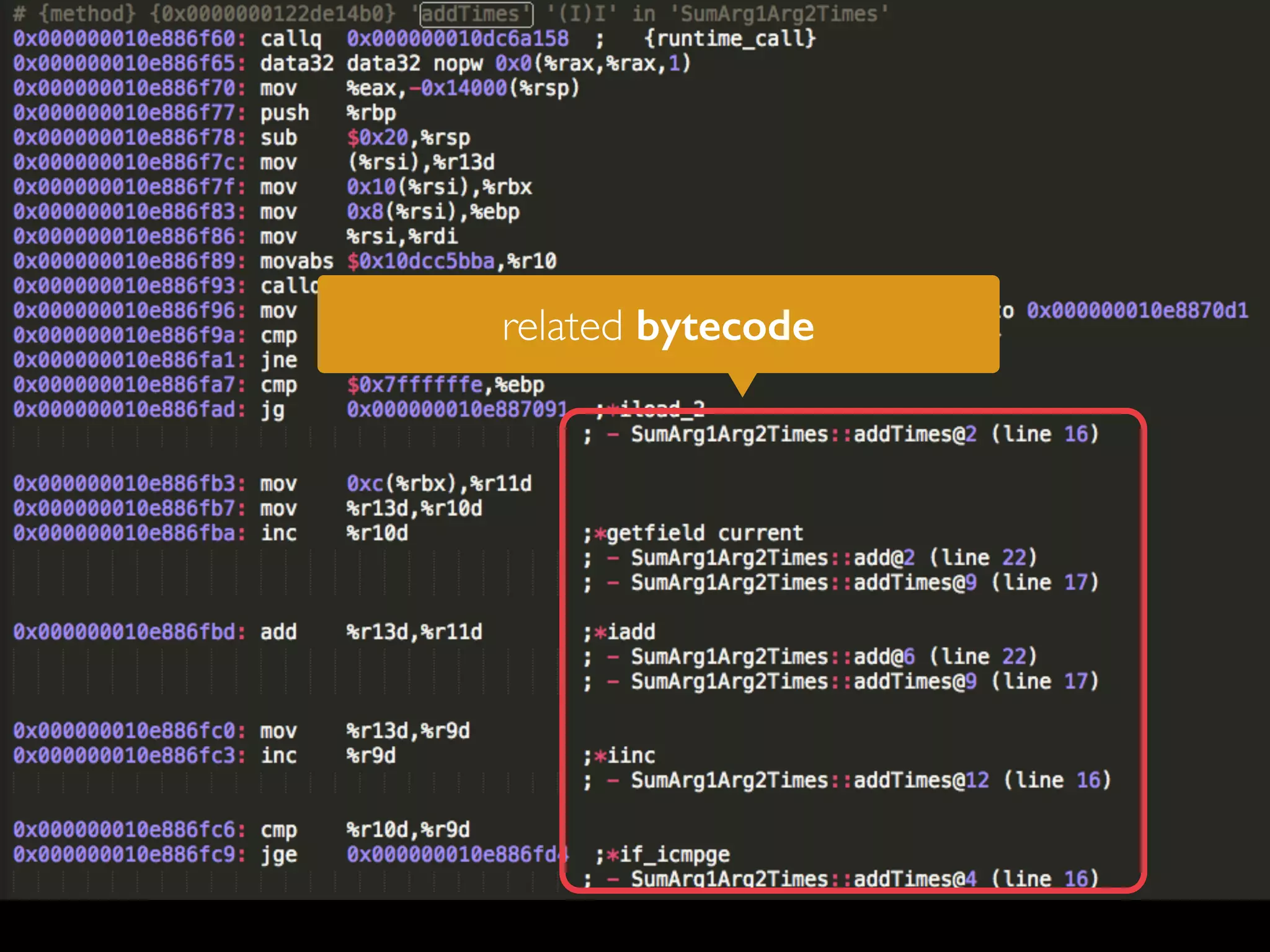Click the 'inc' operand %r9d
Viewport: 1270px width, 952px height.
pyautogui.click(x=371, y=756)
